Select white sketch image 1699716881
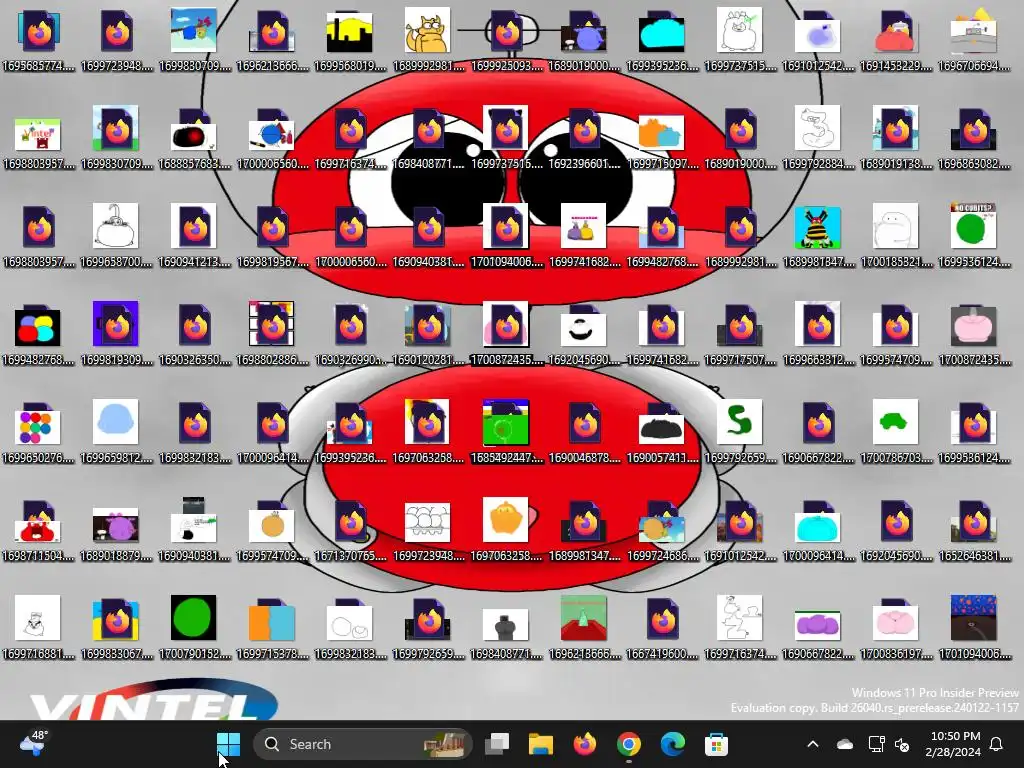The height and width of the screenshot is (768, 1024). pyautogui.click(x=38, y=628)
